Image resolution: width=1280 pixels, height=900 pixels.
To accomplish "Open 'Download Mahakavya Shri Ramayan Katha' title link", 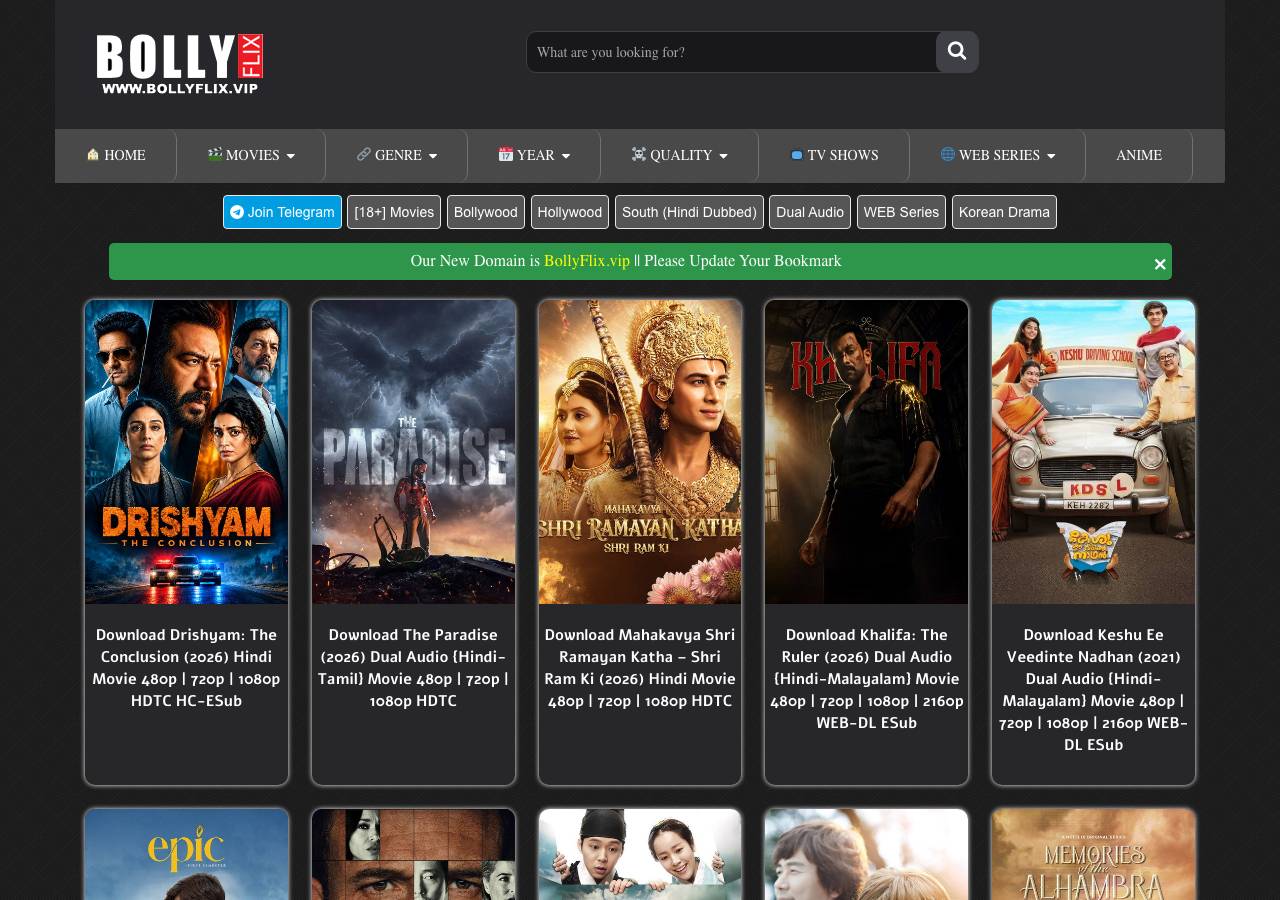I will coord(640,668).
